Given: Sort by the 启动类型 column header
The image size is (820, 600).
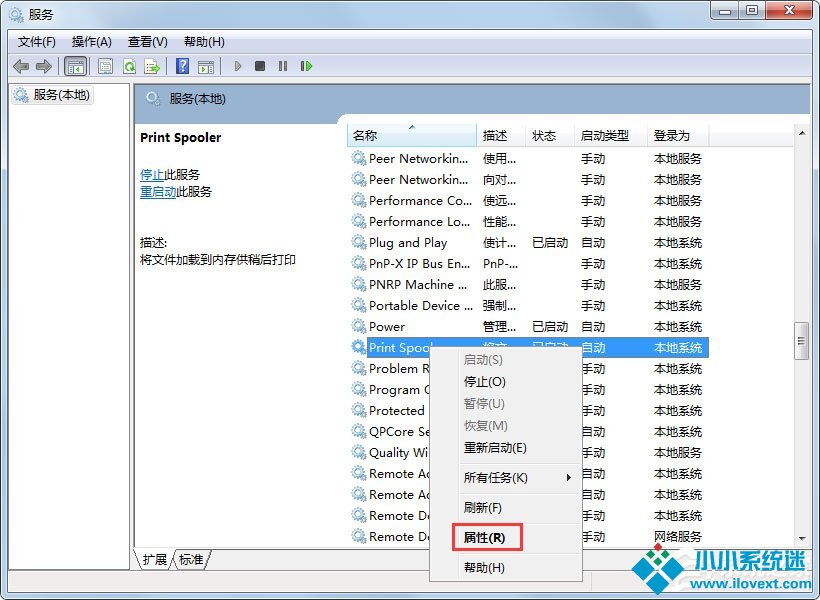Looking at the screenshot, I should 610,135.
